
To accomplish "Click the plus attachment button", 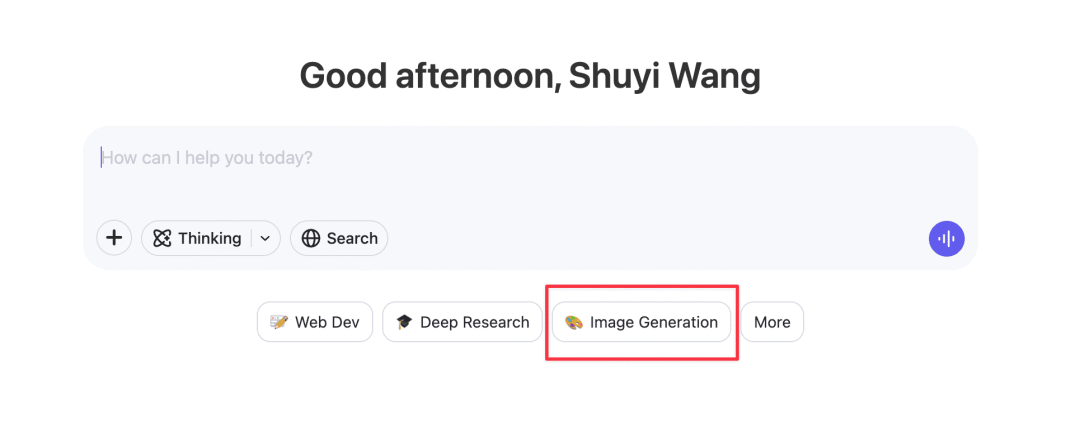I will [x=114, y=238].
